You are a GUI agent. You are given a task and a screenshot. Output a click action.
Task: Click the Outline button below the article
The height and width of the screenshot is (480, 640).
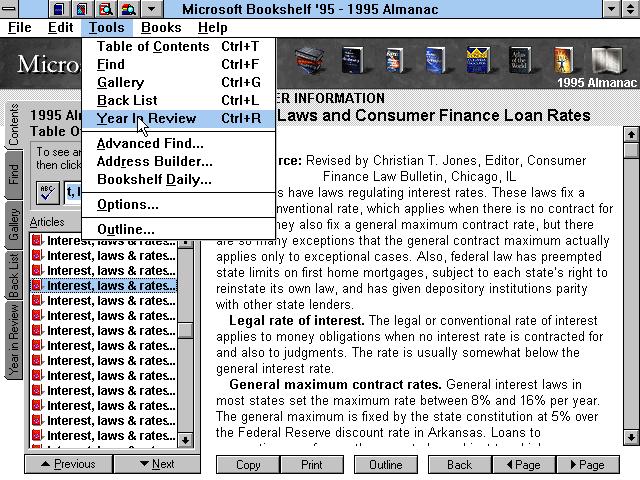386,465
